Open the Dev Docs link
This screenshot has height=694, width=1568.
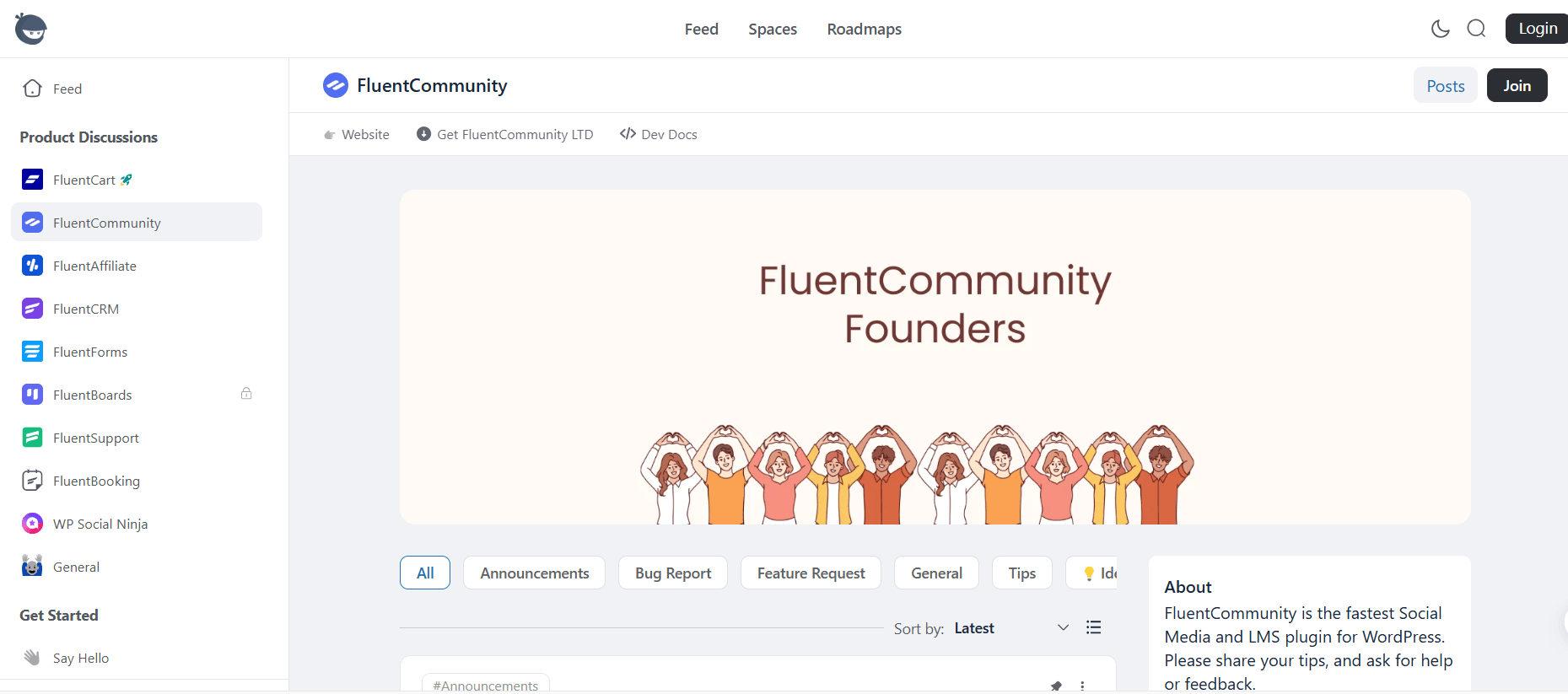click(x=659, y=134)
